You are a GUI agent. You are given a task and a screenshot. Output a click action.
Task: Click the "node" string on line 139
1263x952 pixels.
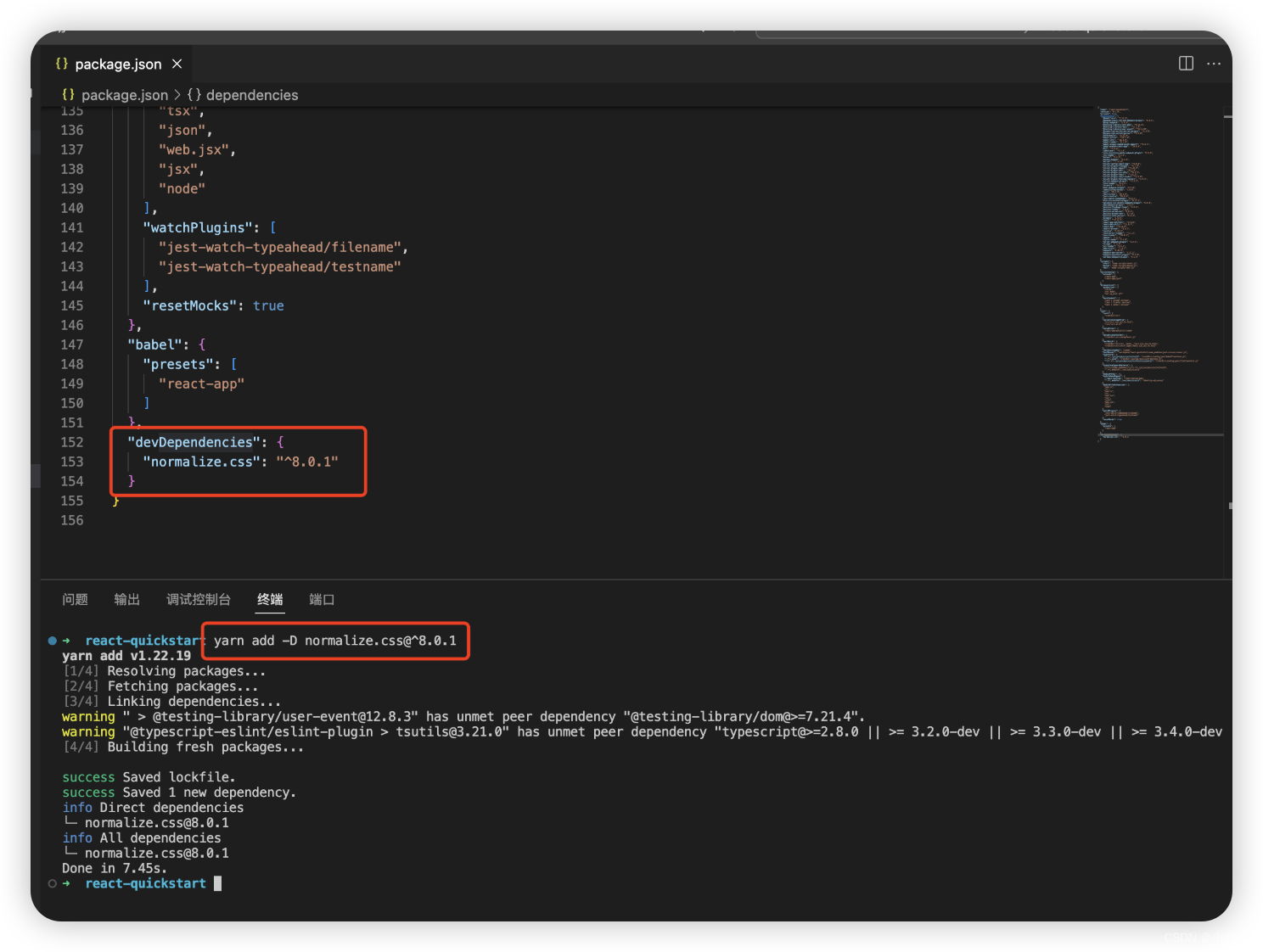pyautogui.click(x=182, y=188)
